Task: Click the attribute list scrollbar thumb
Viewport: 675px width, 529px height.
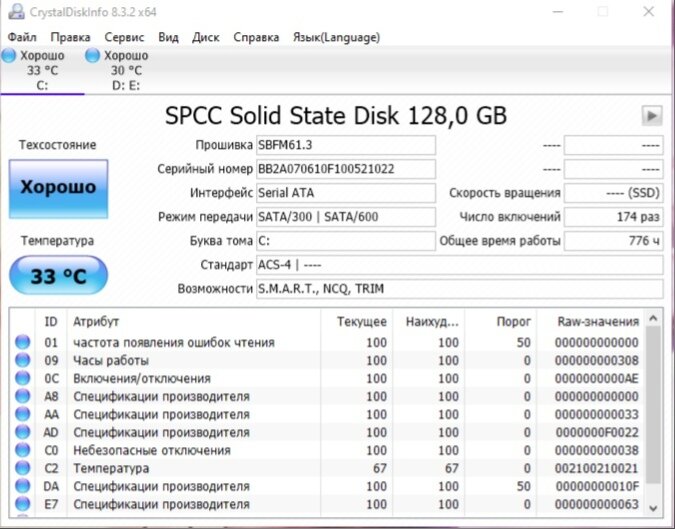Action: [653, 405]
